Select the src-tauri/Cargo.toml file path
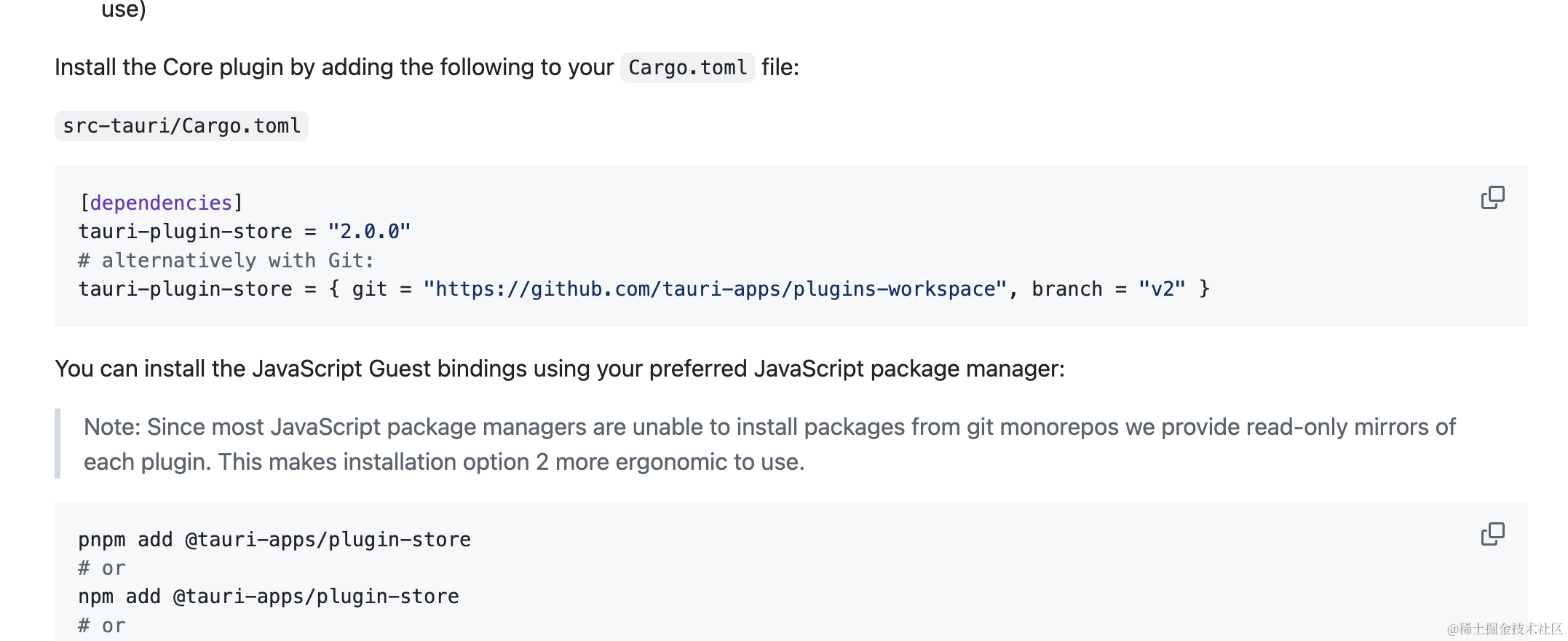 181,126
